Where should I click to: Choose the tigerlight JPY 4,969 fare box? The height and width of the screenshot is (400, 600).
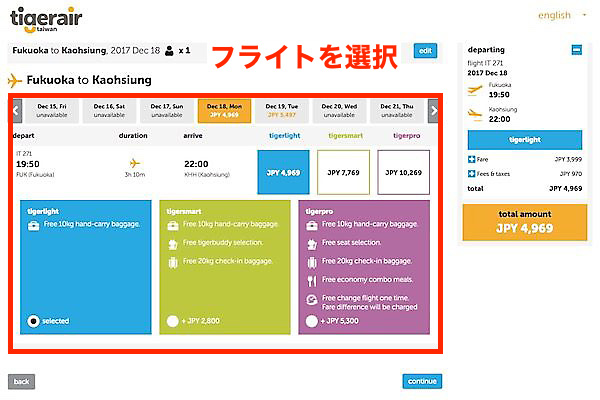pos(283,172)
